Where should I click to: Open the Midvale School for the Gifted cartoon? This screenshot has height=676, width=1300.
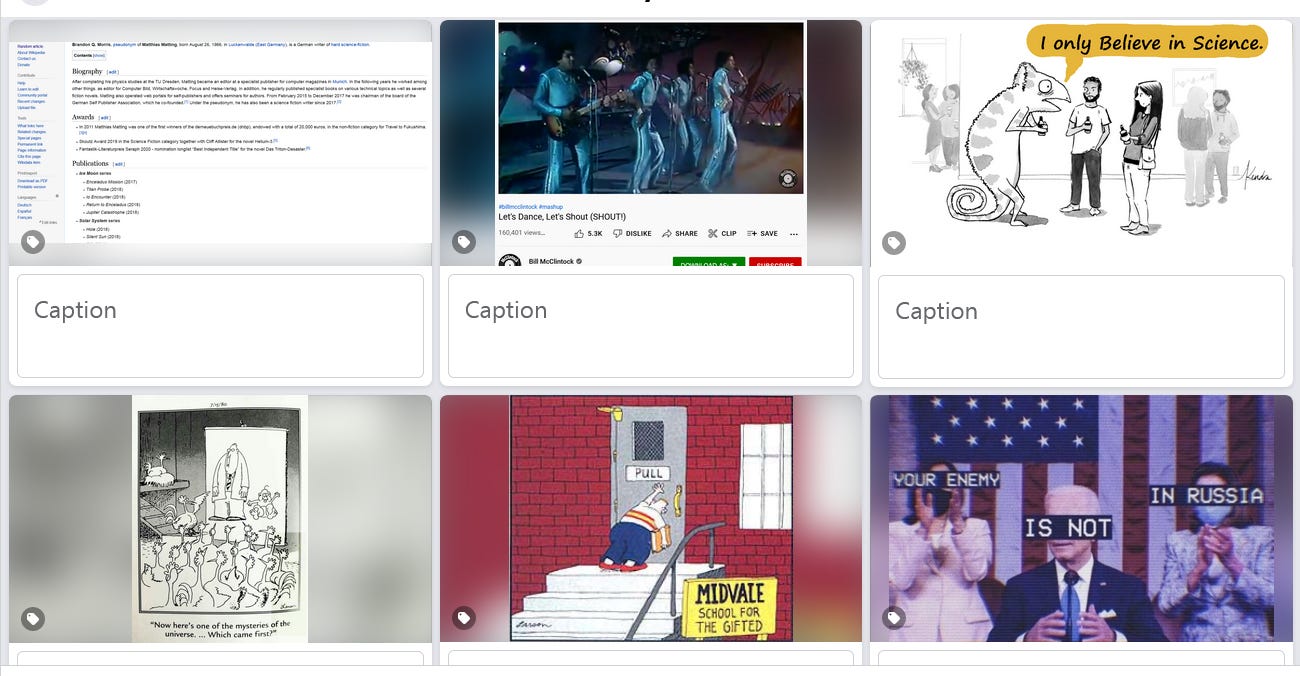(651, 519)
